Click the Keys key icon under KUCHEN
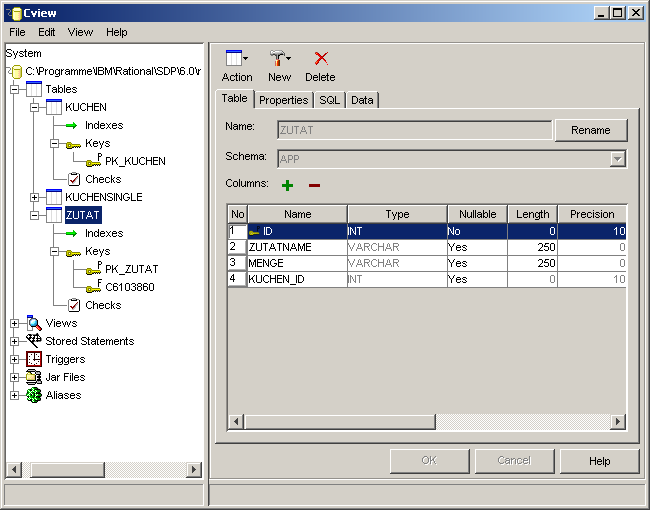 73,145
